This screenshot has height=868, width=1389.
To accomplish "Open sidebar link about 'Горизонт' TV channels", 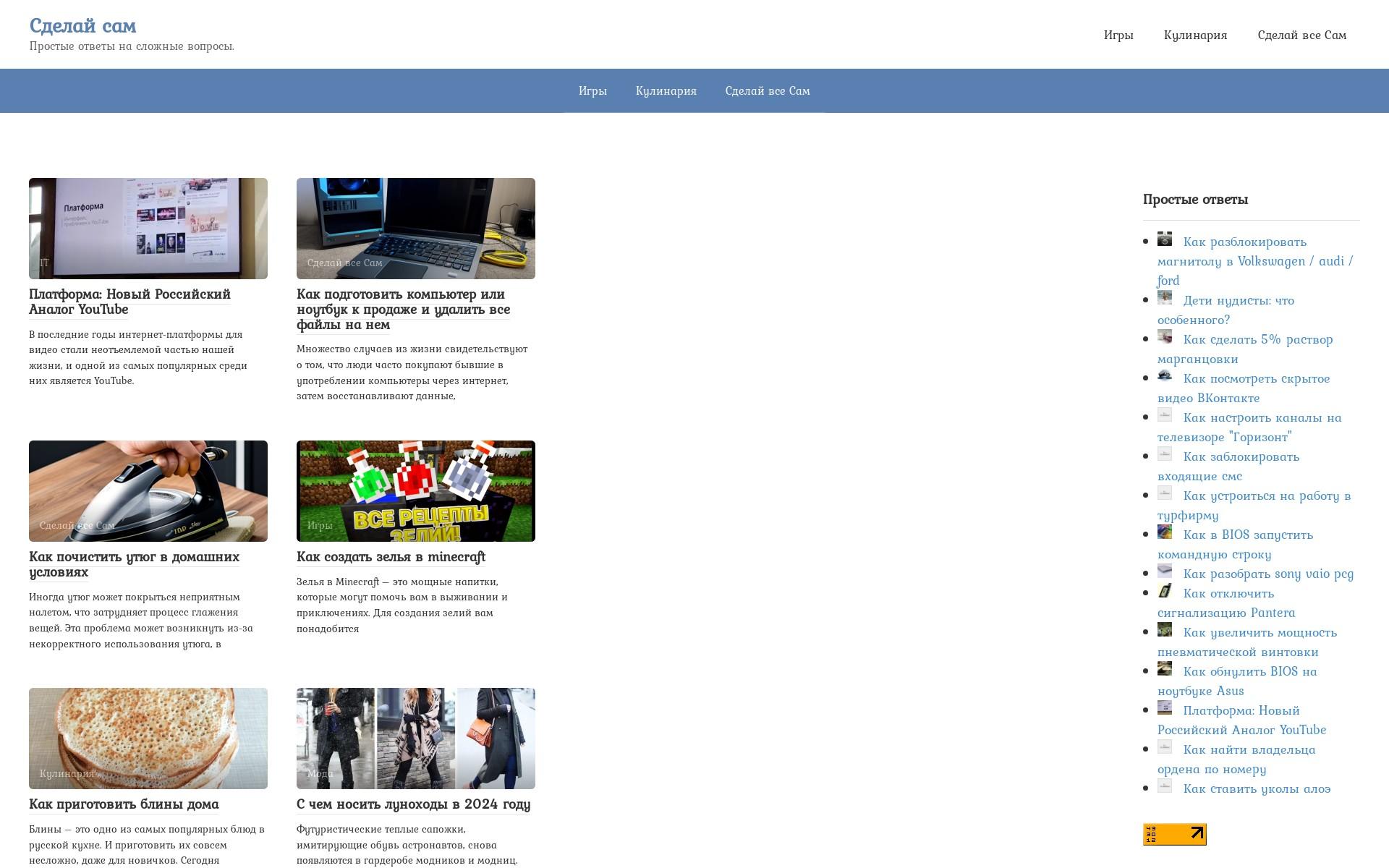I will 1249,427.
